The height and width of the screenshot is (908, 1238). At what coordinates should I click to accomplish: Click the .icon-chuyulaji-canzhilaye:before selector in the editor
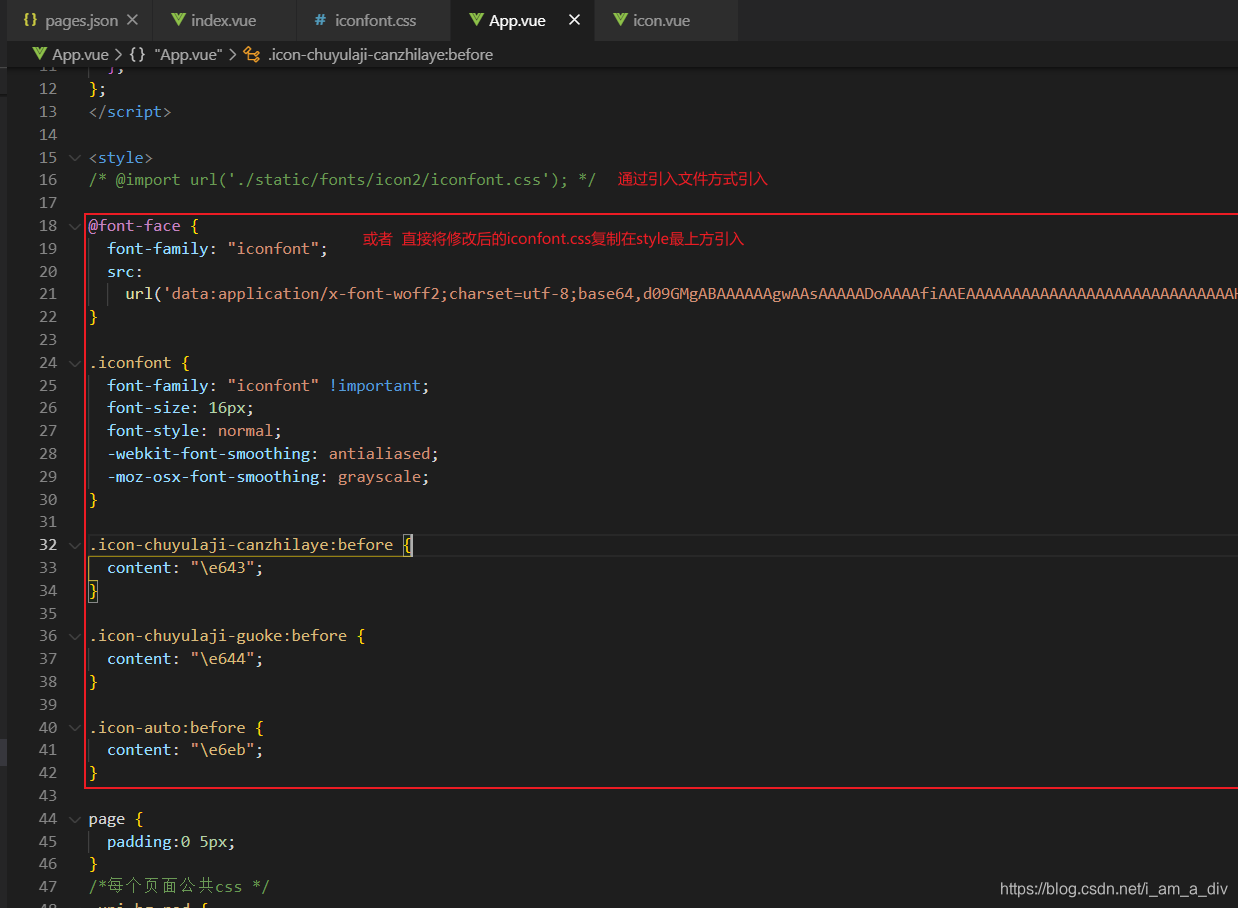click(241, 545)
